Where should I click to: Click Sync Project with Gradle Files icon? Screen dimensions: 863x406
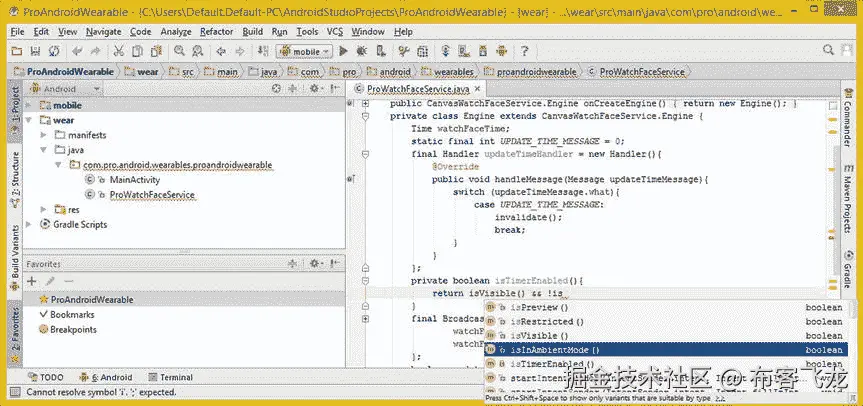(446, 51)
